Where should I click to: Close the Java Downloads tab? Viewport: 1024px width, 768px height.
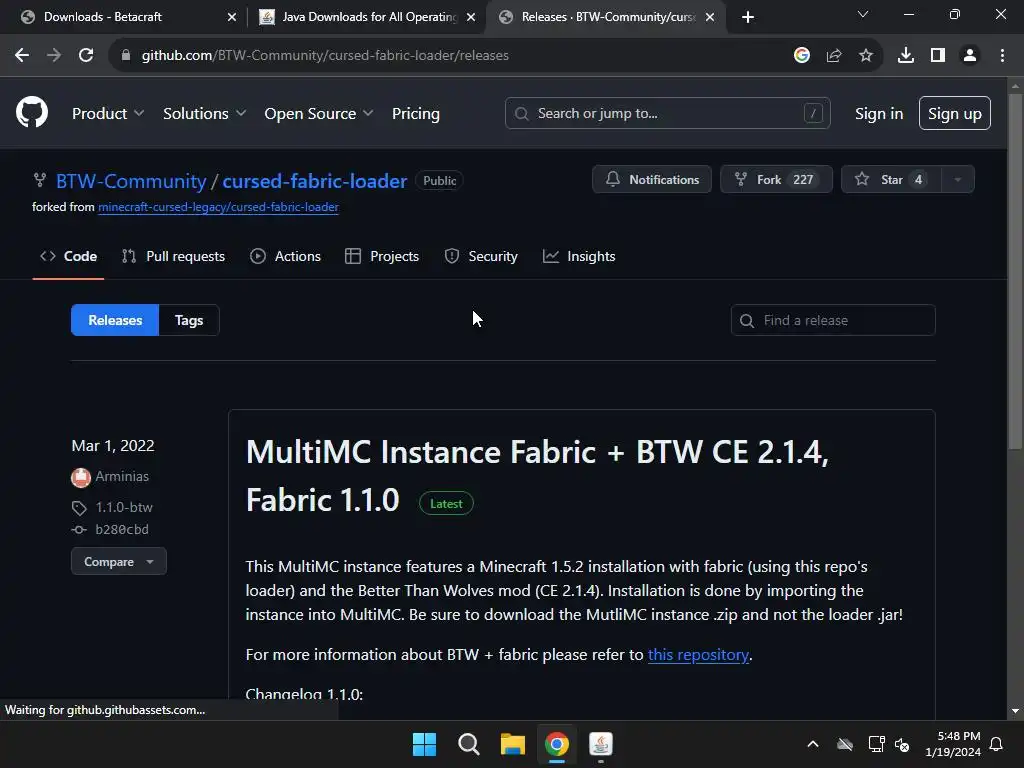point(471,17)
